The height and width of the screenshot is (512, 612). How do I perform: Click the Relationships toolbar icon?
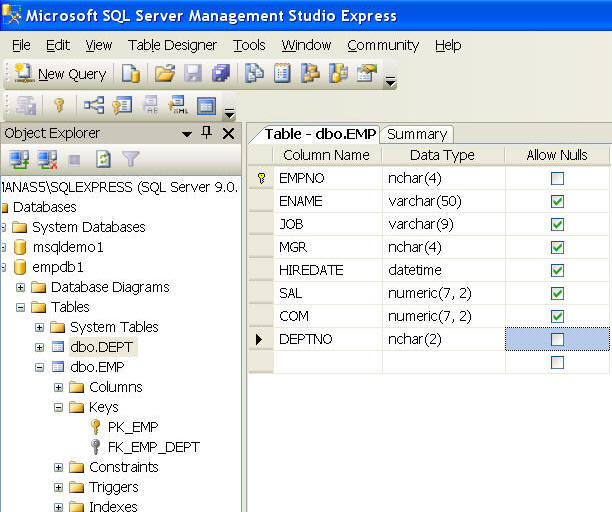(x=94, y=105)
